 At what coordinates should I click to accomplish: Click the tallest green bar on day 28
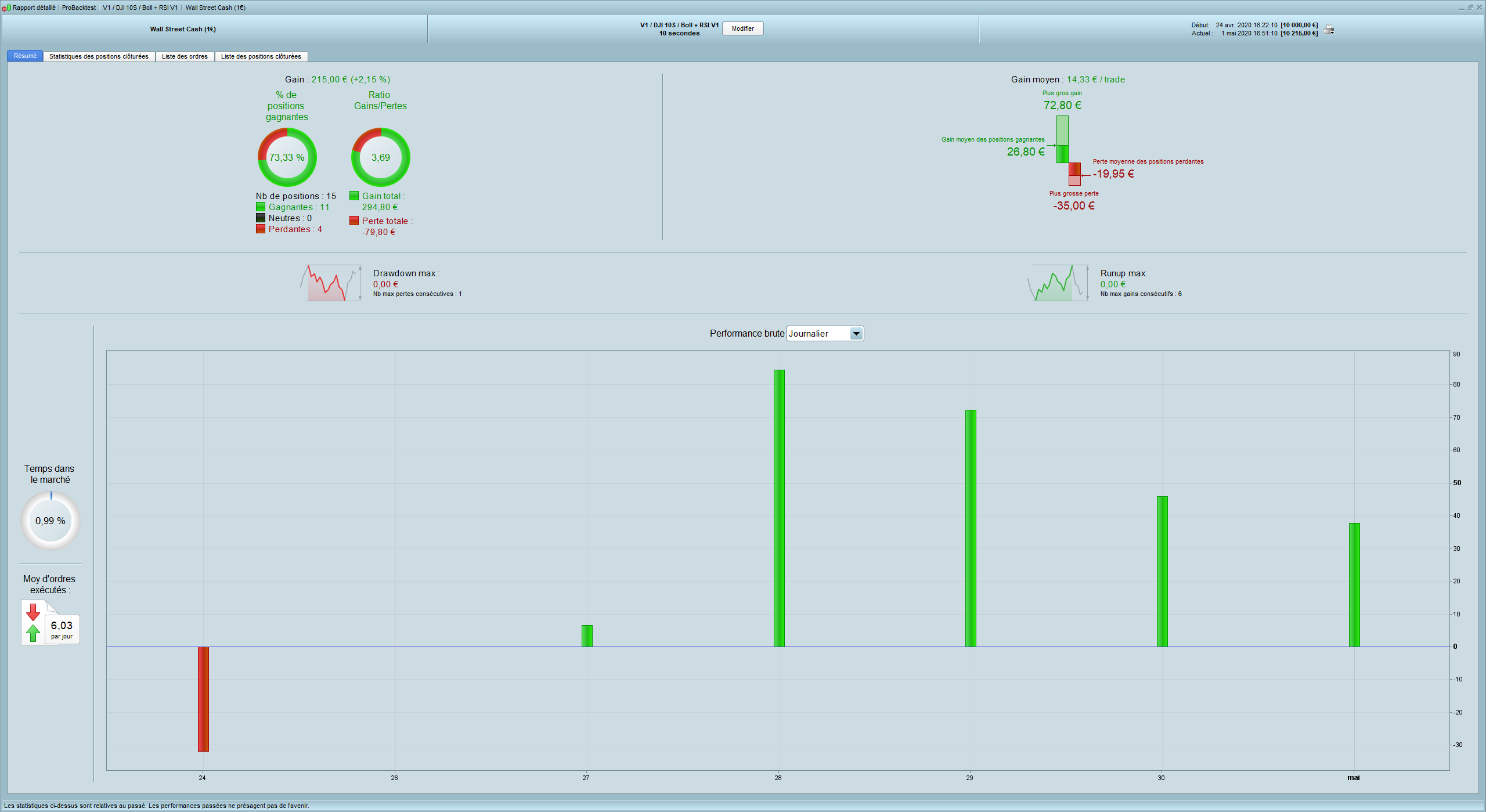pos(779,508)
